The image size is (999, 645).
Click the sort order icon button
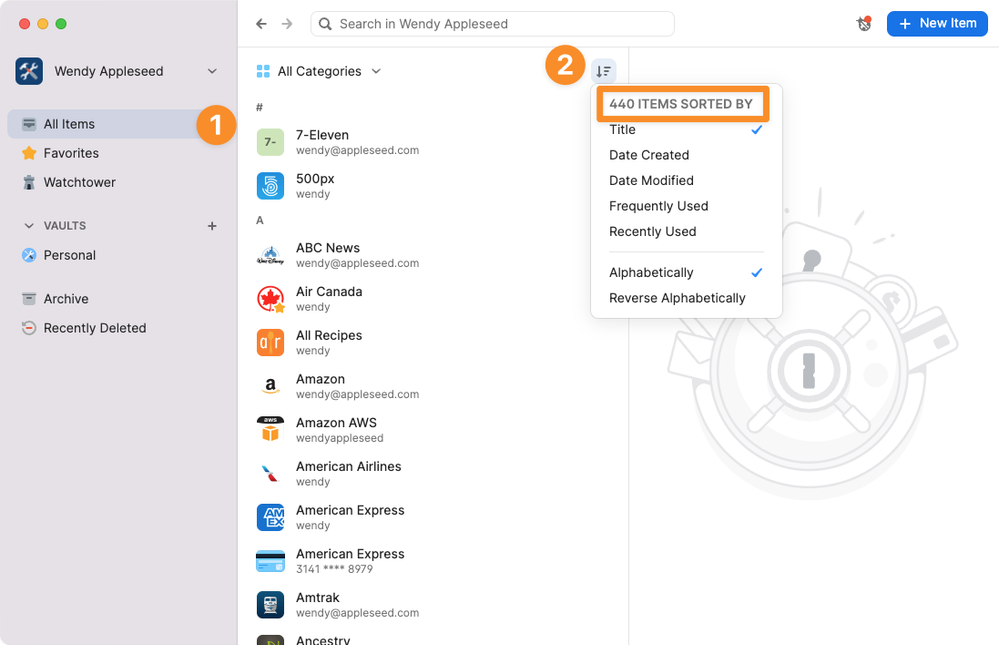(x=603, y=71)
